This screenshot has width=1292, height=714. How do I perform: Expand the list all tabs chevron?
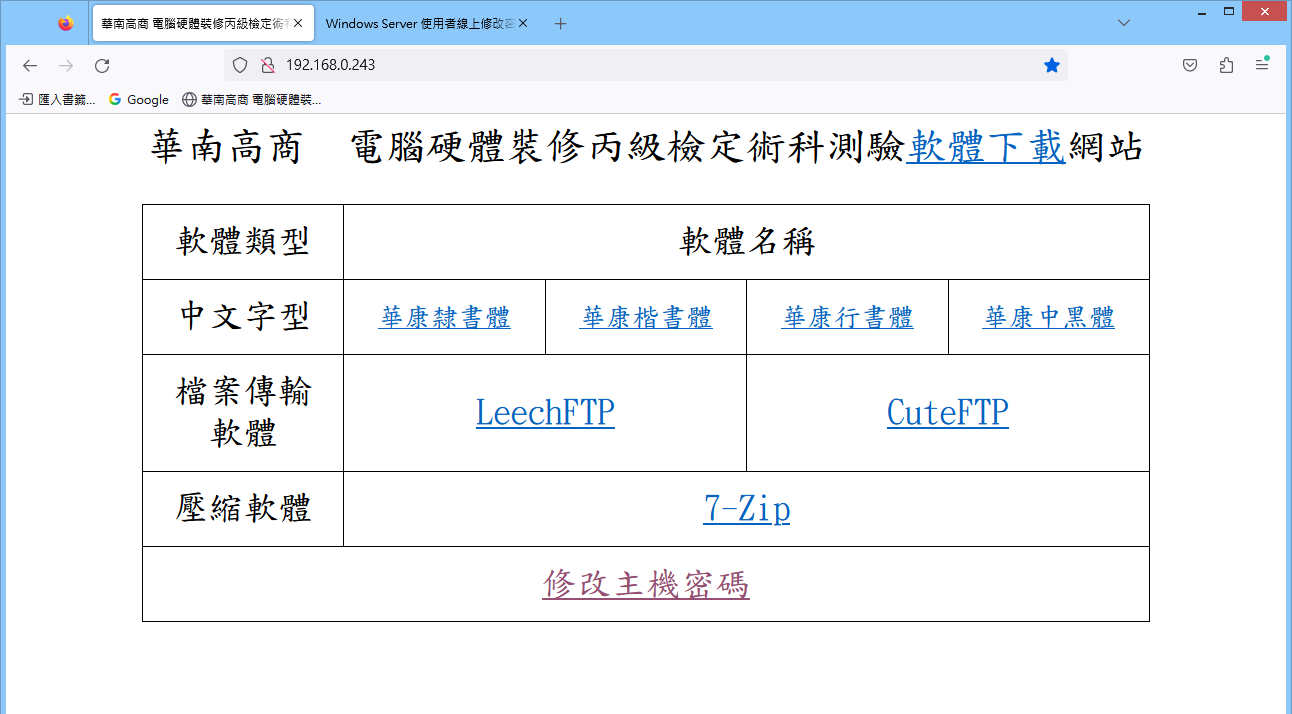[x=1124, y=23]
